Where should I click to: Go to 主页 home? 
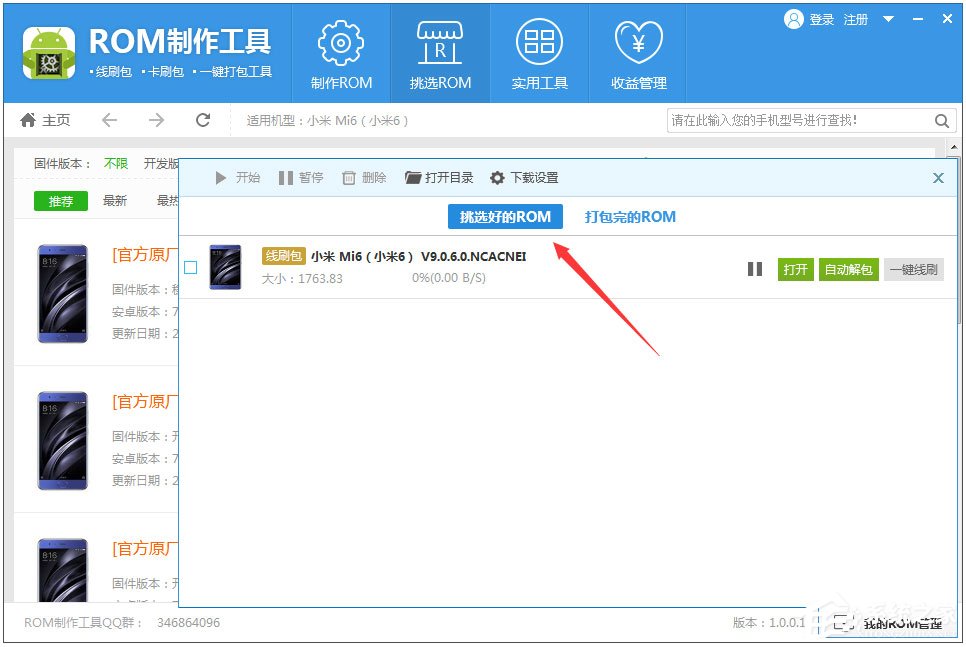pyautogui.click(x=45, y=120)
